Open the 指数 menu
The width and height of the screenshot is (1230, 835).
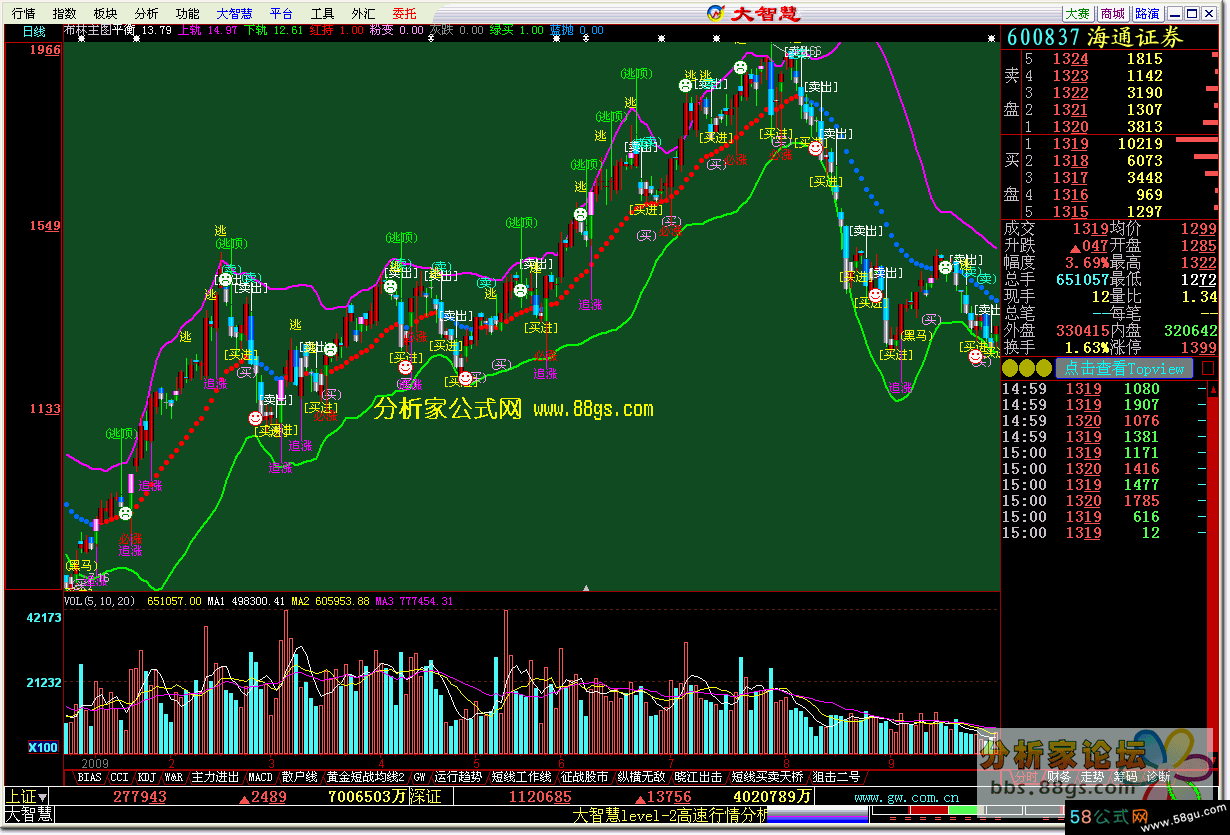[64, 13]
